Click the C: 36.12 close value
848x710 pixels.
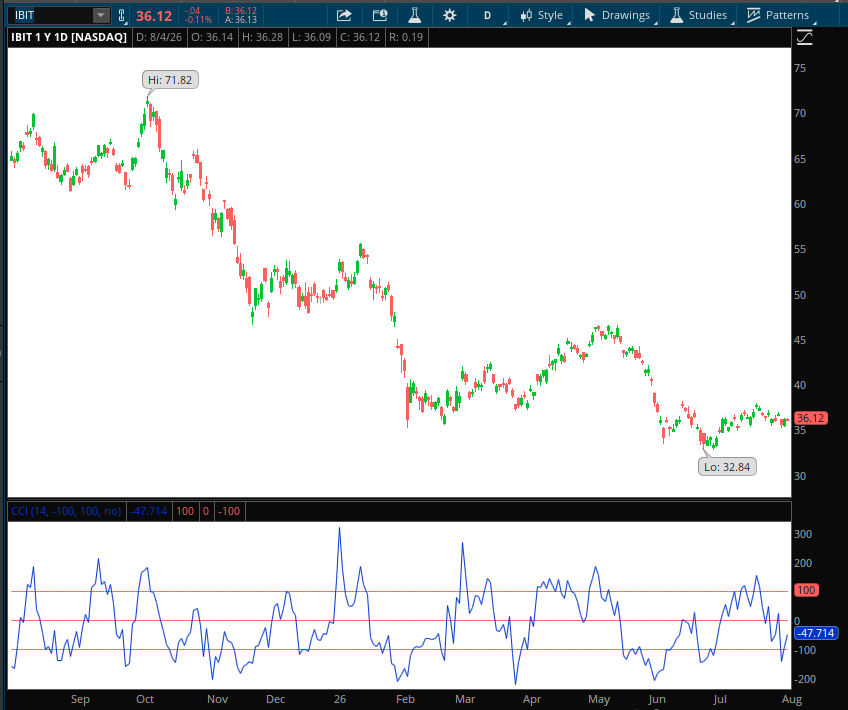tap(360, 37)
